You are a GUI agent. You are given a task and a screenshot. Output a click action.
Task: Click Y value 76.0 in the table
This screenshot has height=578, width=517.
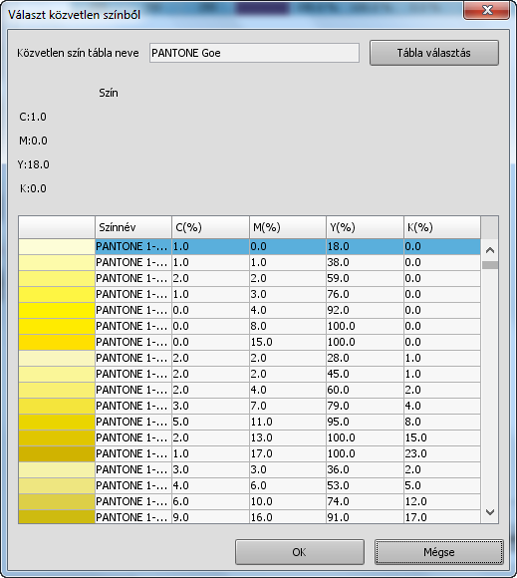[x=365, y=294]
